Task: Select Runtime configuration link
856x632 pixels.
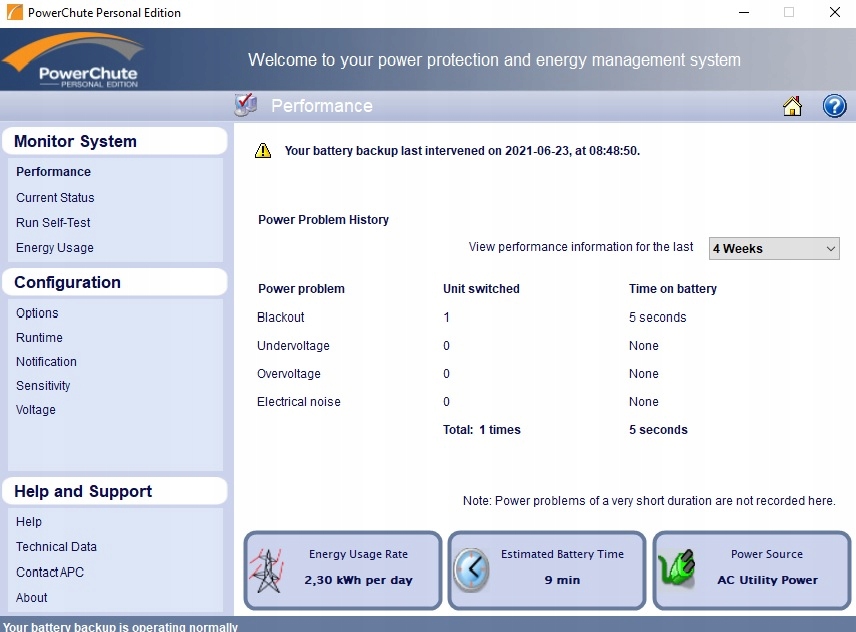Action: (x=39, y=338)
